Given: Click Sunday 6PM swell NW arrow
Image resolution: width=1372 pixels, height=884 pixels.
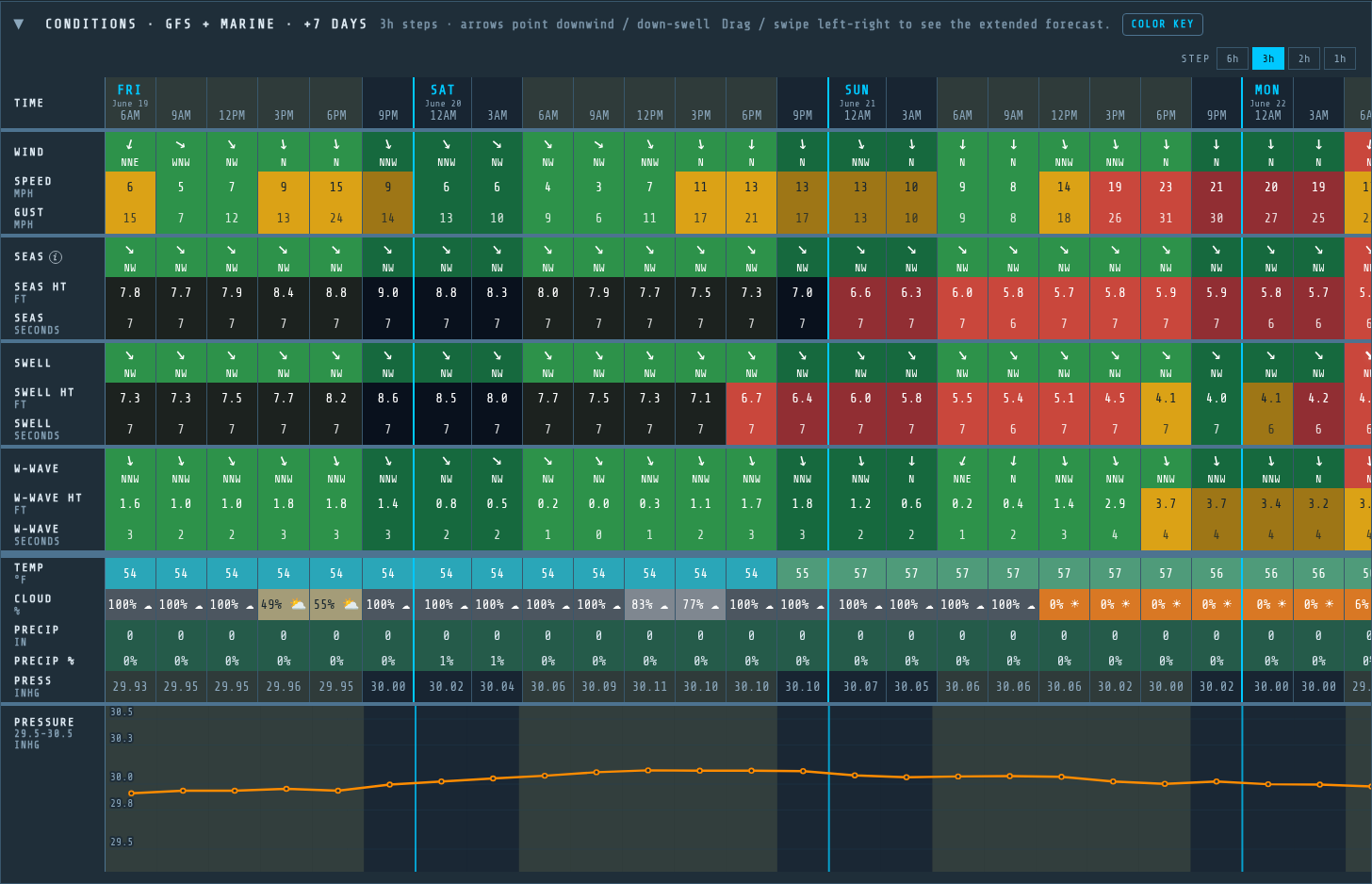Looking at the screenshot, I should click(x=1166, y=355).
